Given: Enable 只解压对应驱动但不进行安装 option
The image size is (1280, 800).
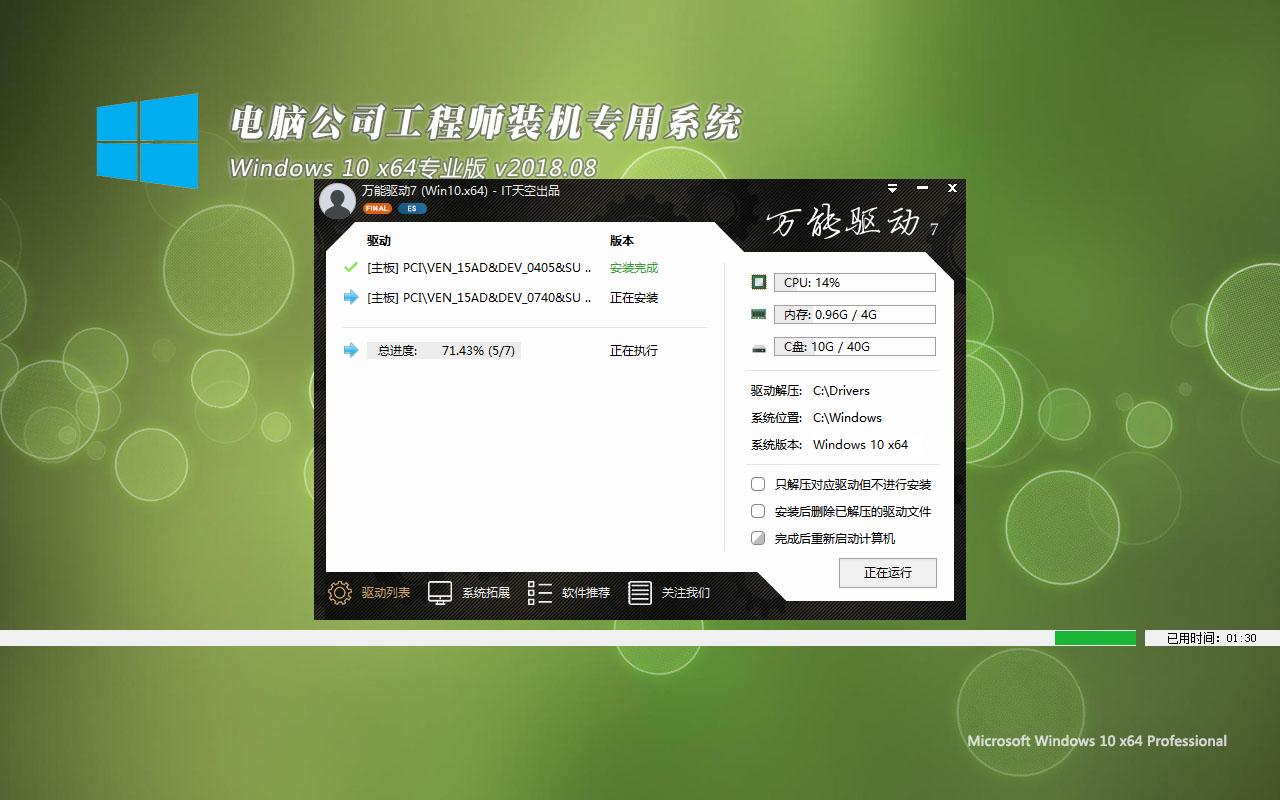Looking at the screenshot, I should click(x=757, y=484).
